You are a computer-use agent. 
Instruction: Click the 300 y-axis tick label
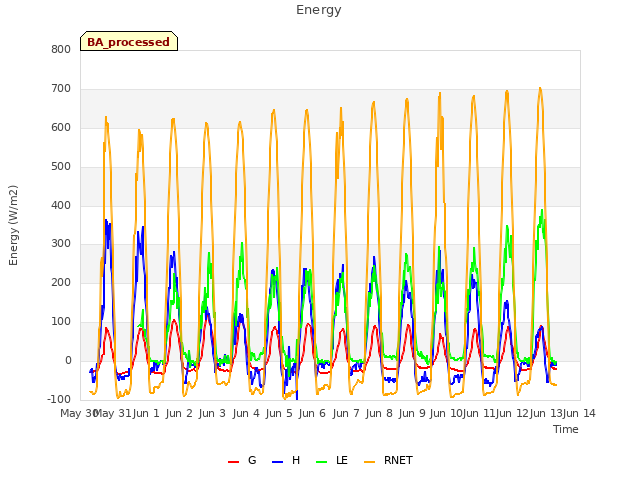coord(61,244)
